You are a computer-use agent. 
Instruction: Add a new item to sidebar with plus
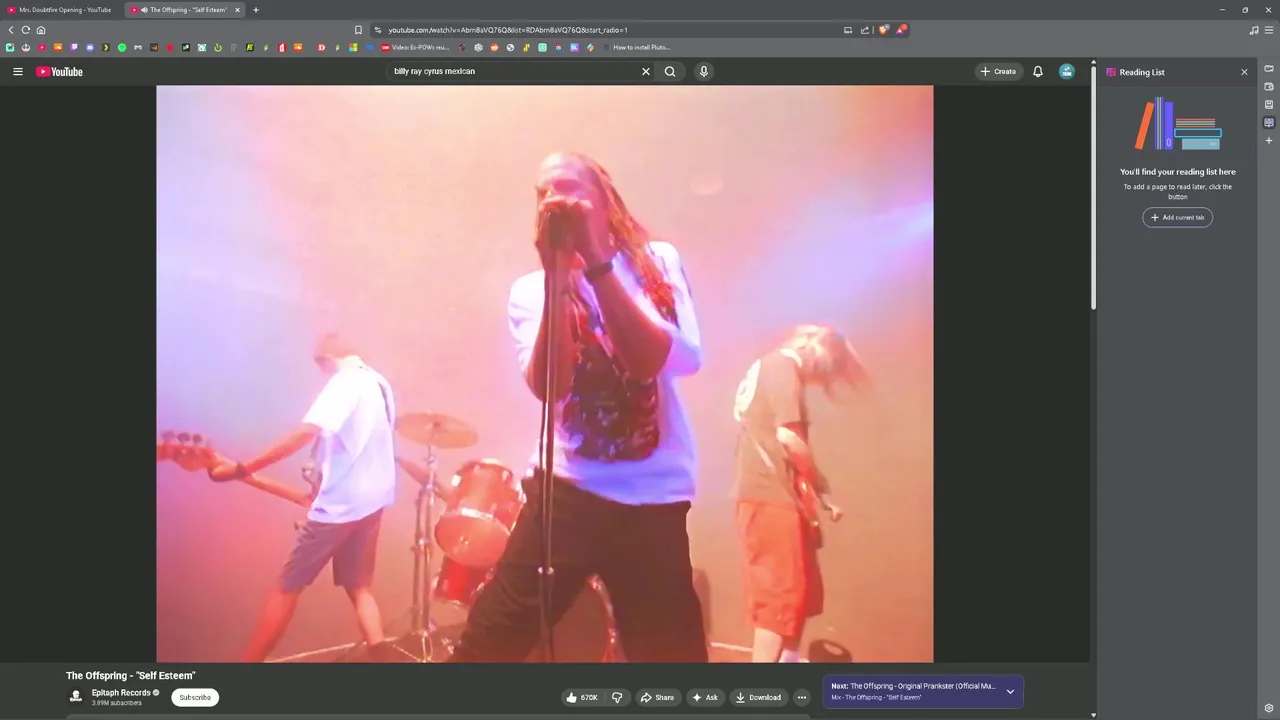[x=1269, y=141]
